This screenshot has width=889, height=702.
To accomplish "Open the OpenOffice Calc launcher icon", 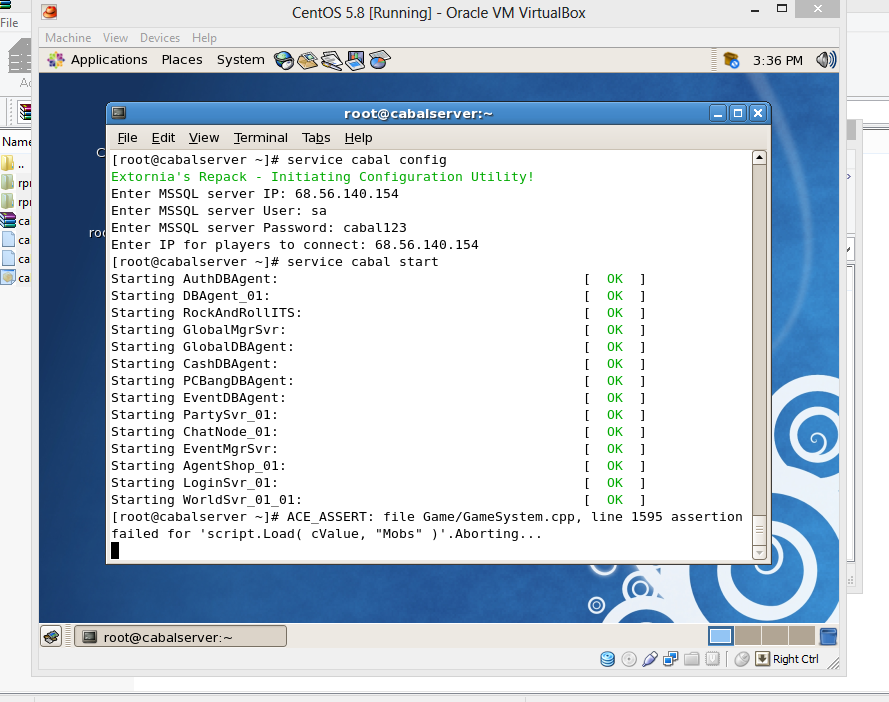I will click(380, 60).
